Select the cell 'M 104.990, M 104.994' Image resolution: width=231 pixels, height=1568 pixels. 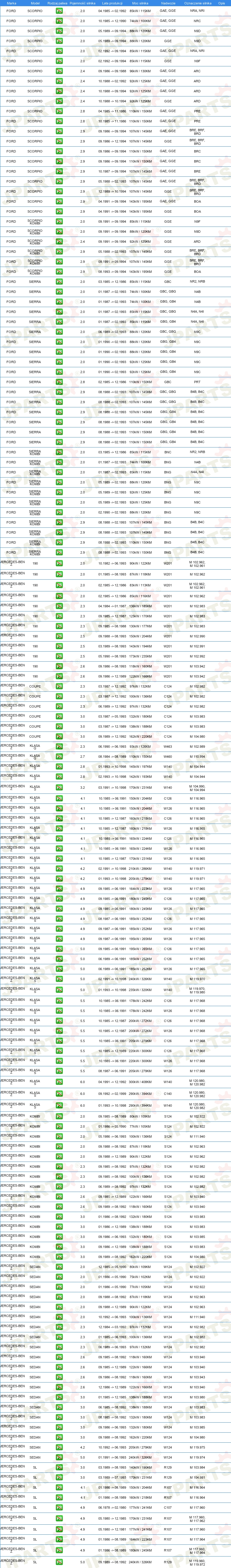coord(198,788)
